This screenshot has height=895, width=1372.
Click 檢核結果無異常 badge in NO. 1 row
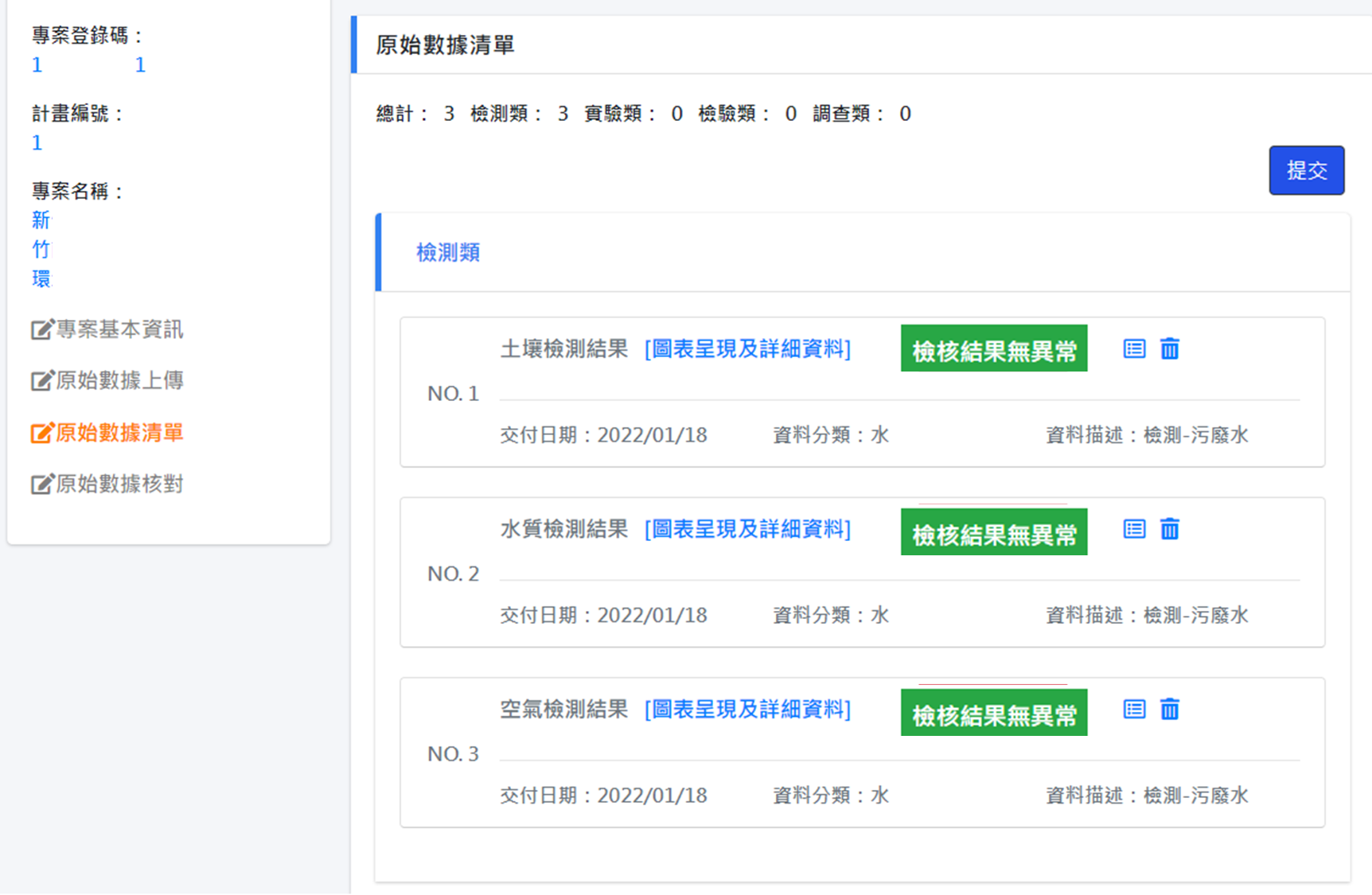[994, 348]
